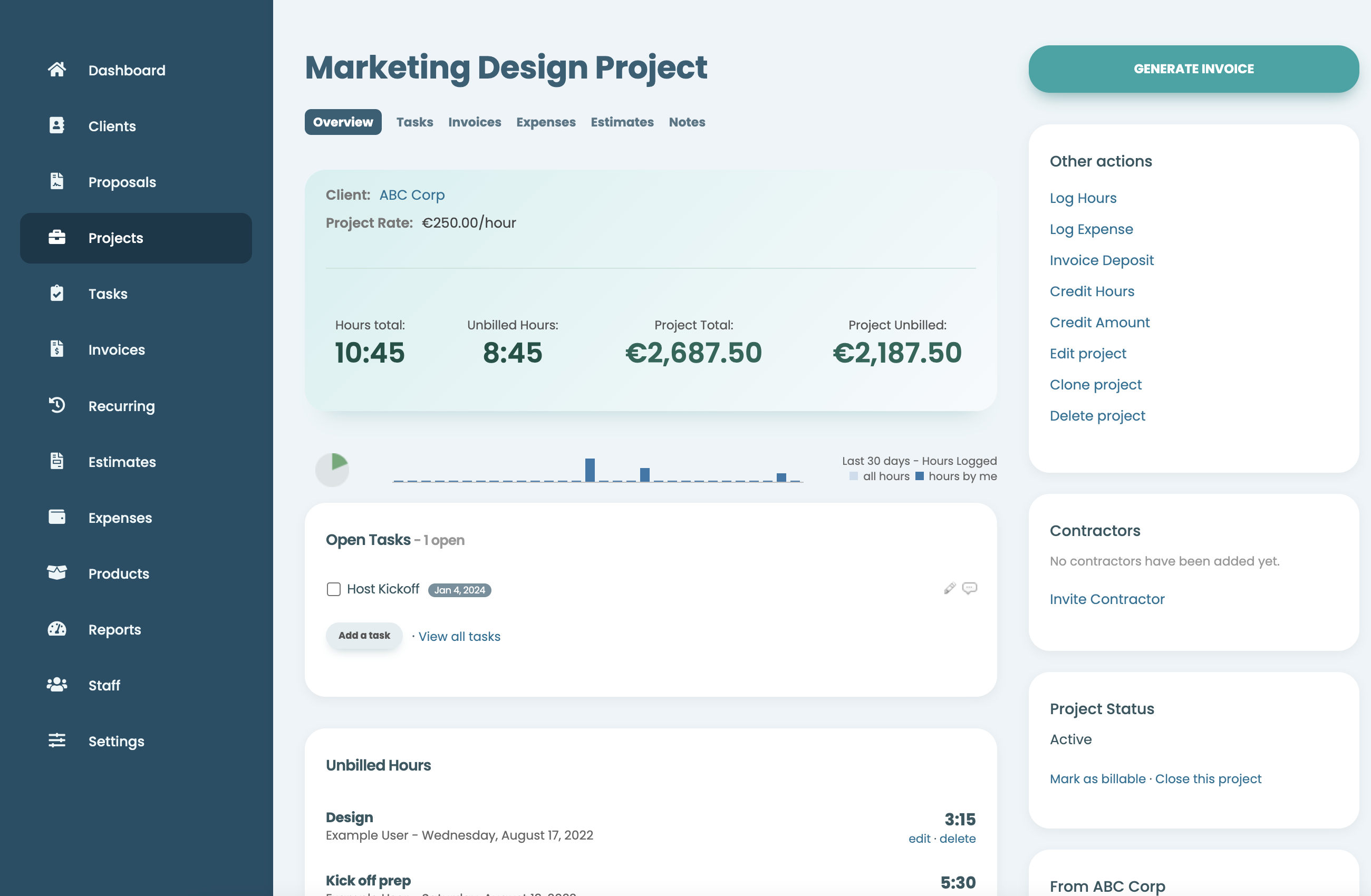Screen dimensions: 1371x896
Task: Edit Host Kickoff with pencil icon
Action: 949,589
